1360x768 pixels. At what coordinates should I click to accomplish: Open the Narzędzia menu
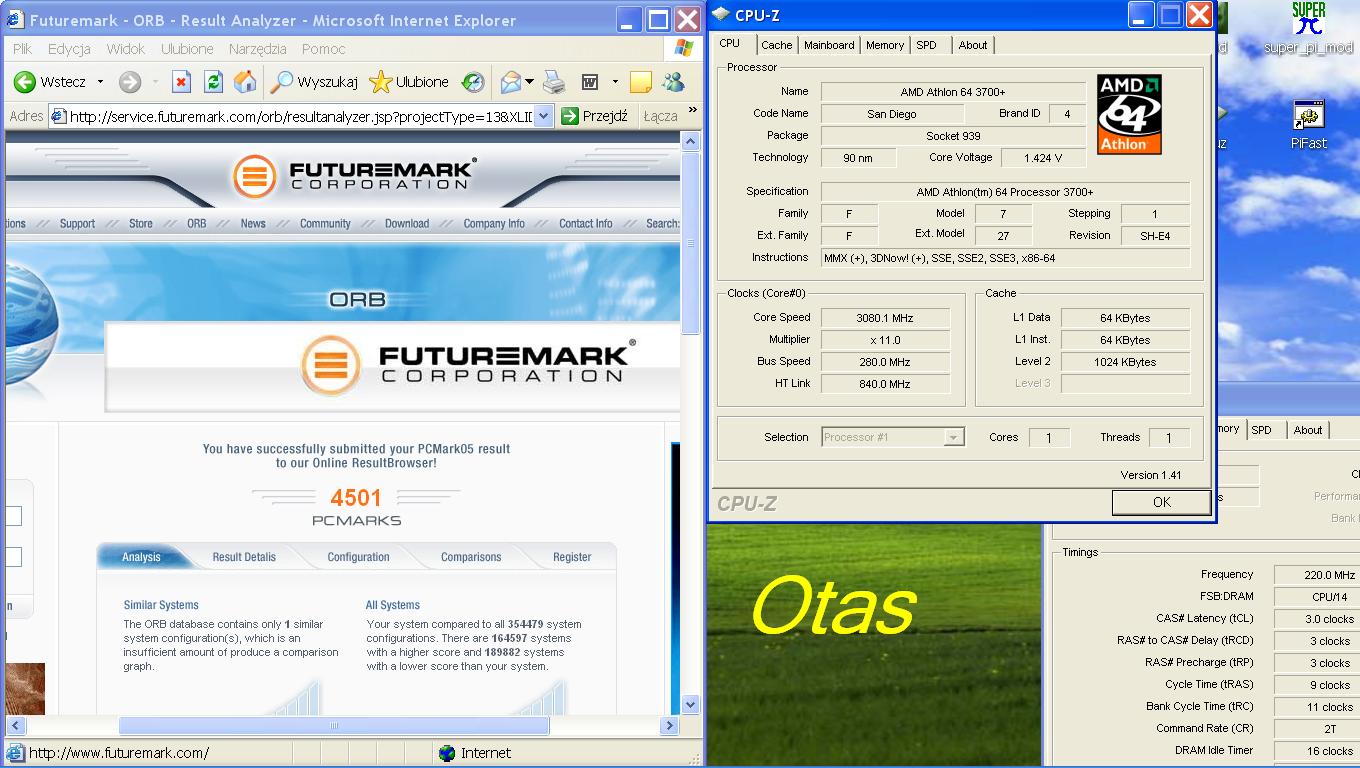pos(257,48)
